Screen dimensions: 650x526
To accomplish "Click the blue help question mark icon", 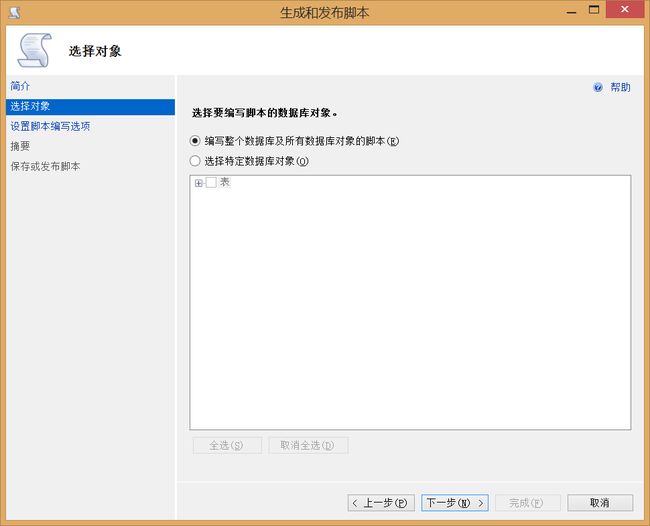I will coord(598,87).
